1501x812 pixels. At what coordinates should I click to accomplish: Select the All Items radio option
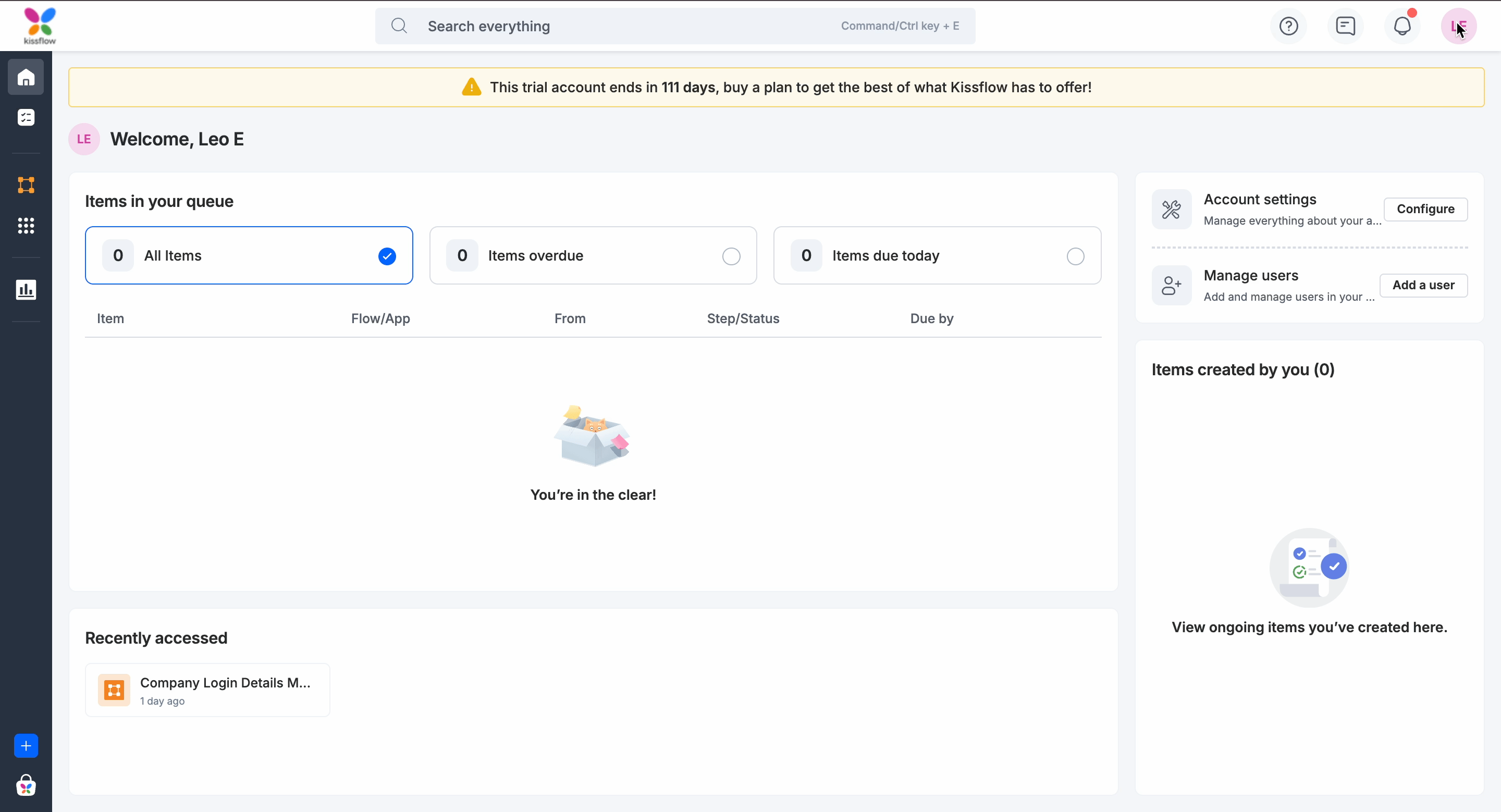[x=387, y=256]
